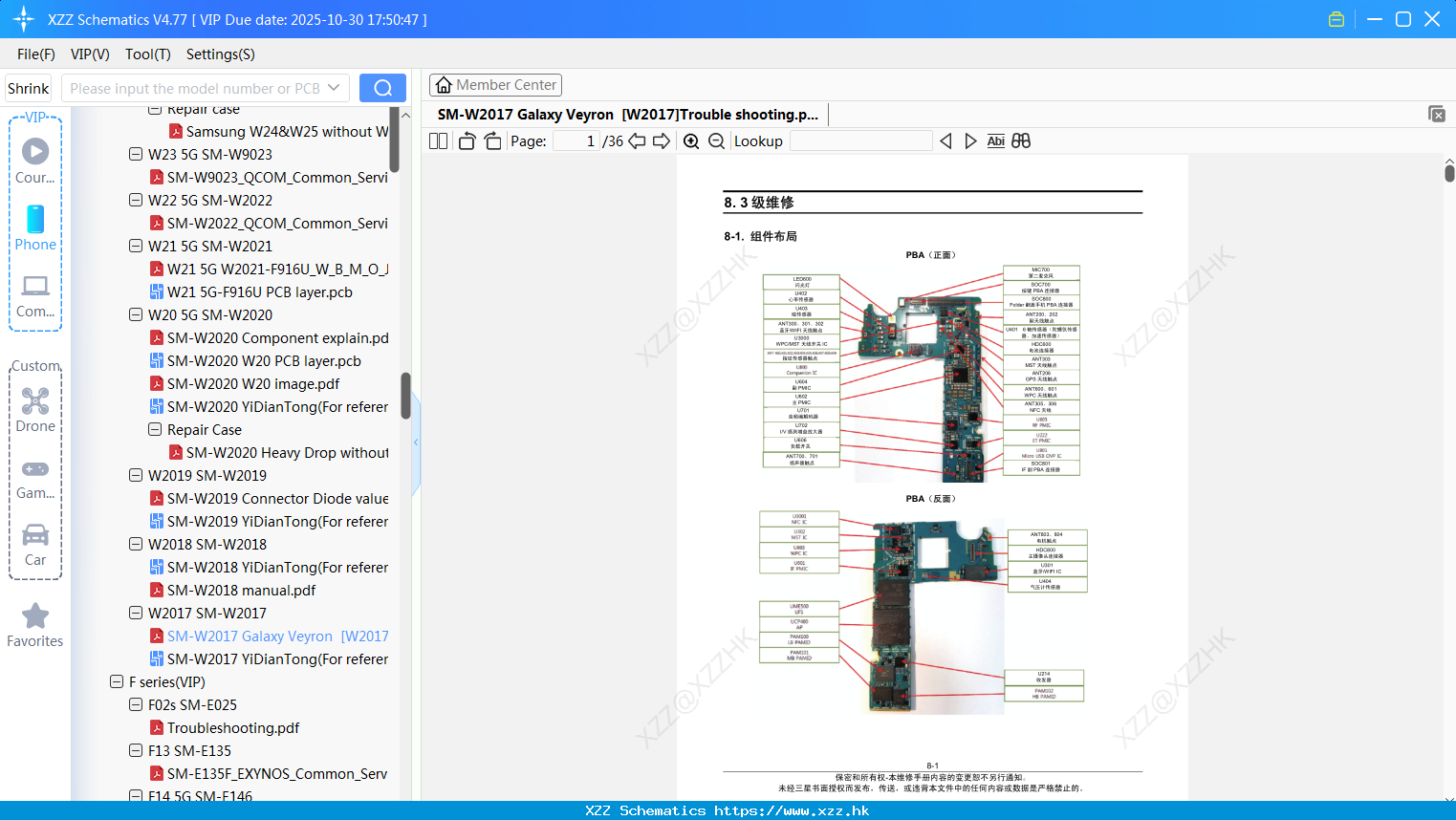Click the PDF viewer vertical scrollbar thumb

coord(1449,173)
